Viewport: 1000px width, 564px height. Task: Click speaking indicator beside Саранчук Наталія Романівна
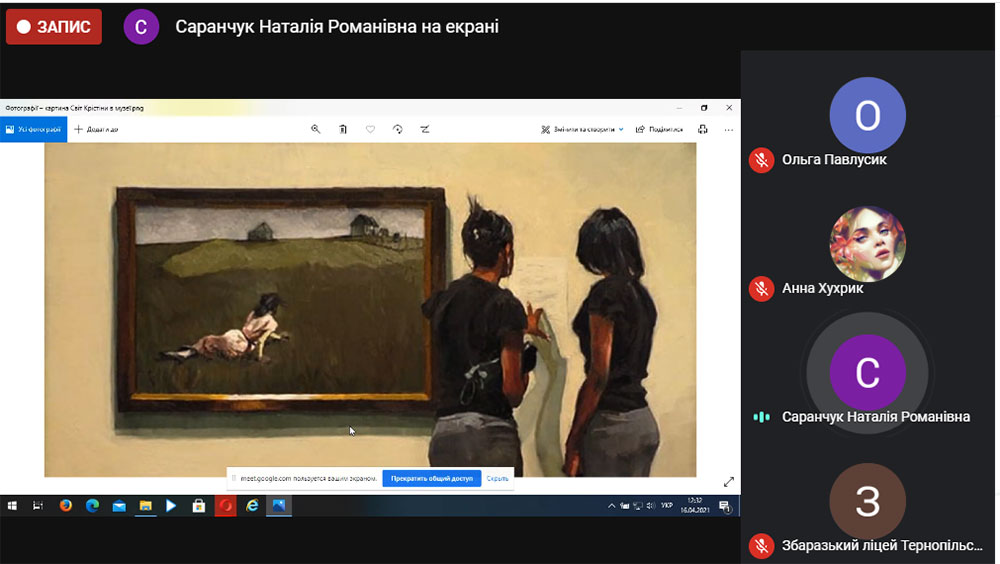(x=761, y=417)
